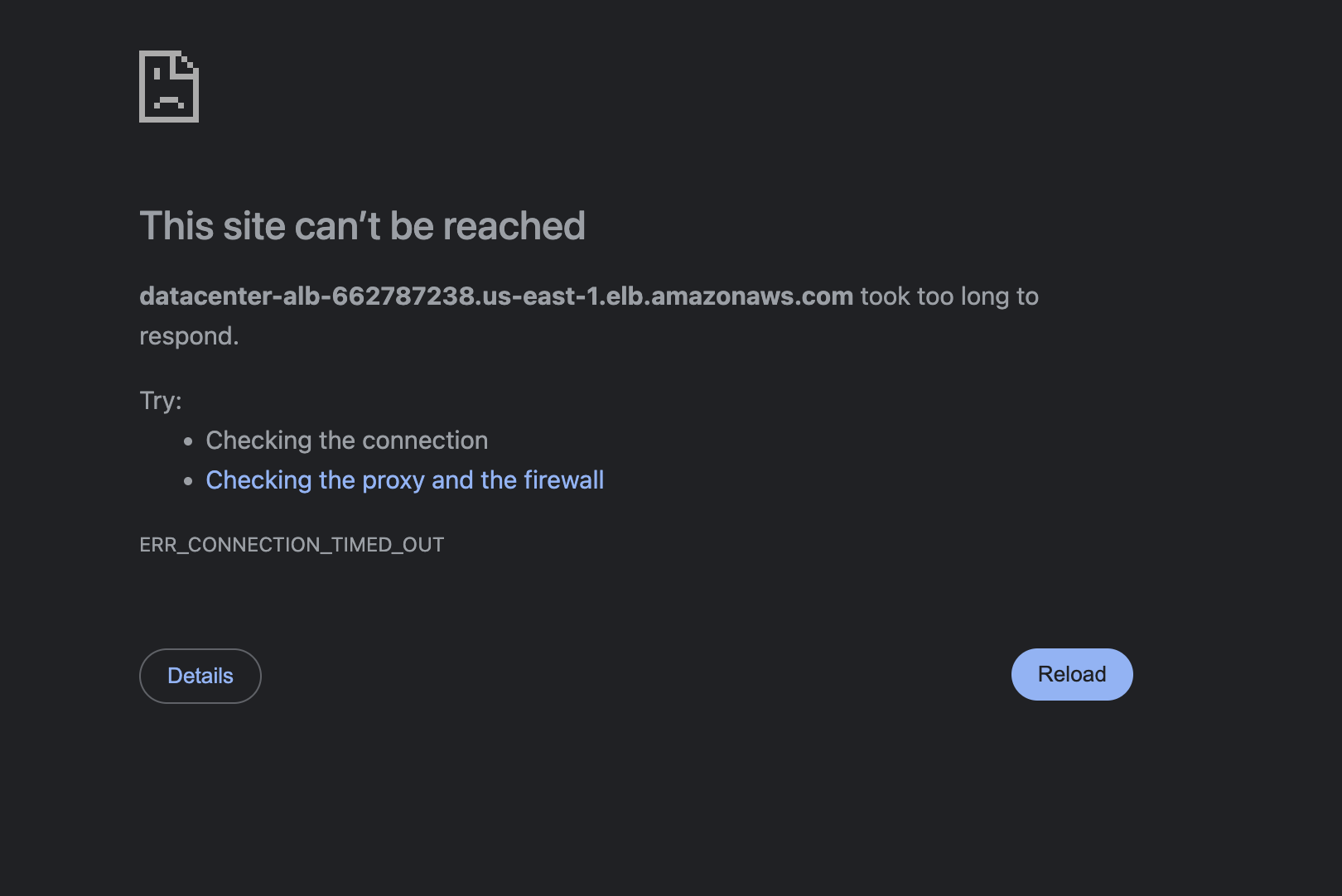Click the sad-face error page icon

tap(169, 87)
